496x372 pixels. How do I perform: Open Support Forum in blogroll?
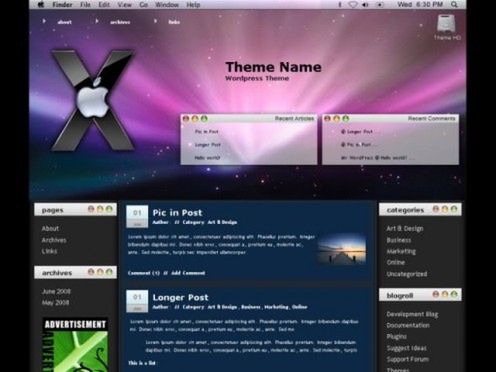point(408,359)
